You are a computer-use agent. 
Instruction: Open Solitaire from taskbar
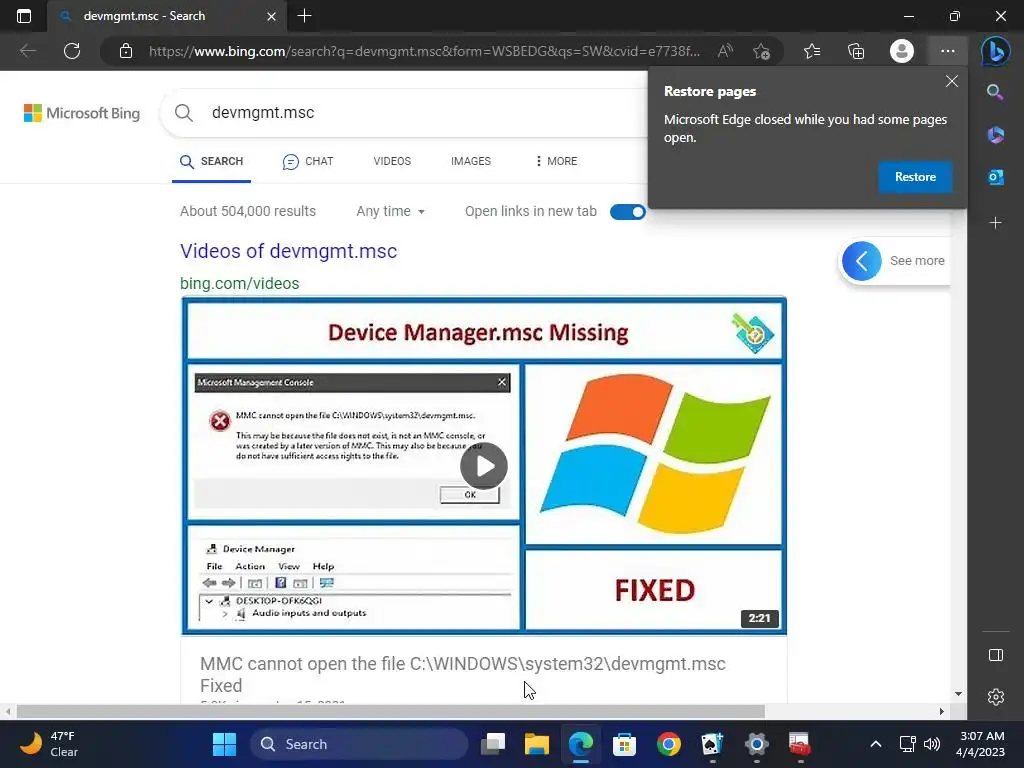[712, 744]
